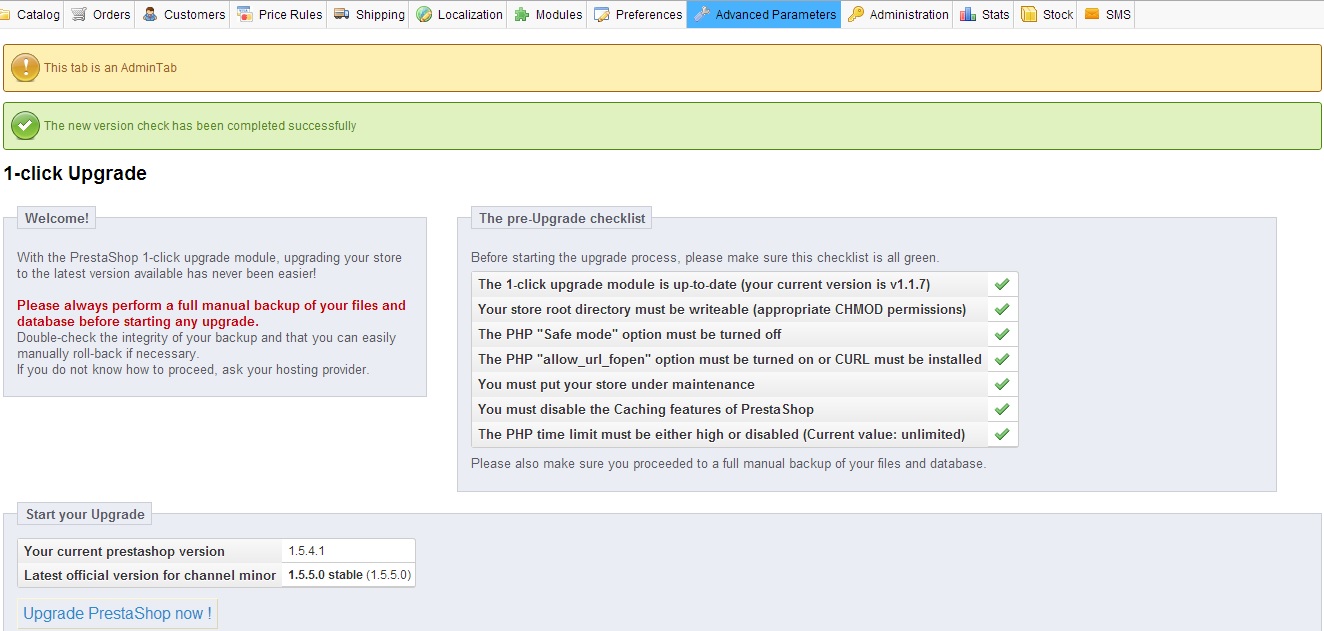This screenshot has height=631, width=1324.
Task: Click You must put your store under maintenance
Action: tap(616, 384)
